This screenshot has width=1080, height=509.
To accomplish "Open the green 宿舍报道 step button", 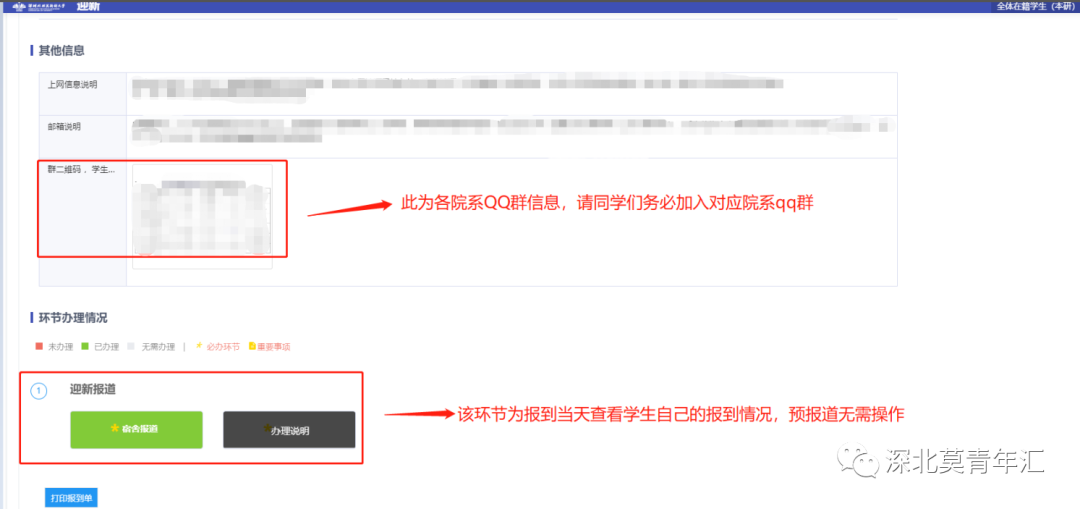I will 136,430.
